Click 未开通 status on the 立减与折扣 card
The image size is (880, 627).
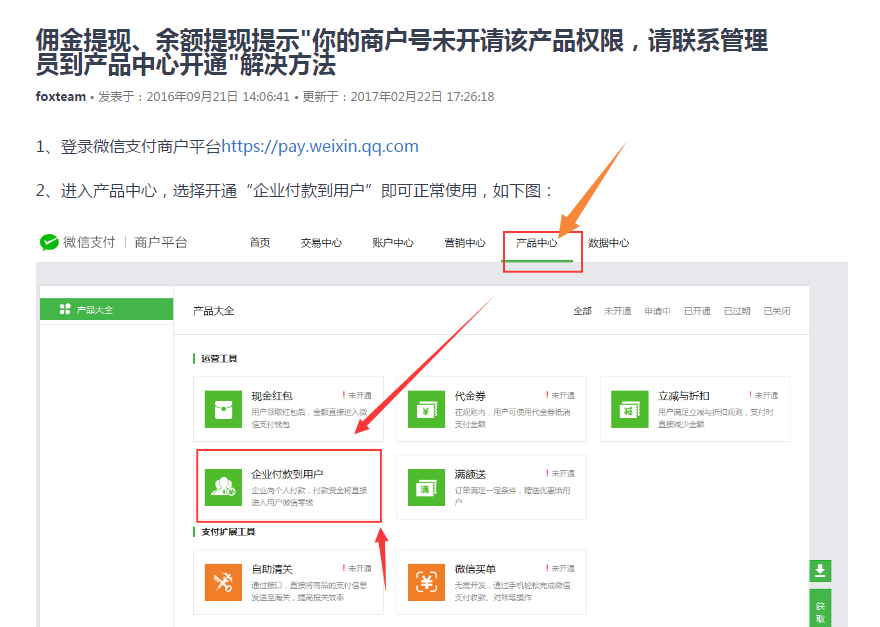click(763, 396)
